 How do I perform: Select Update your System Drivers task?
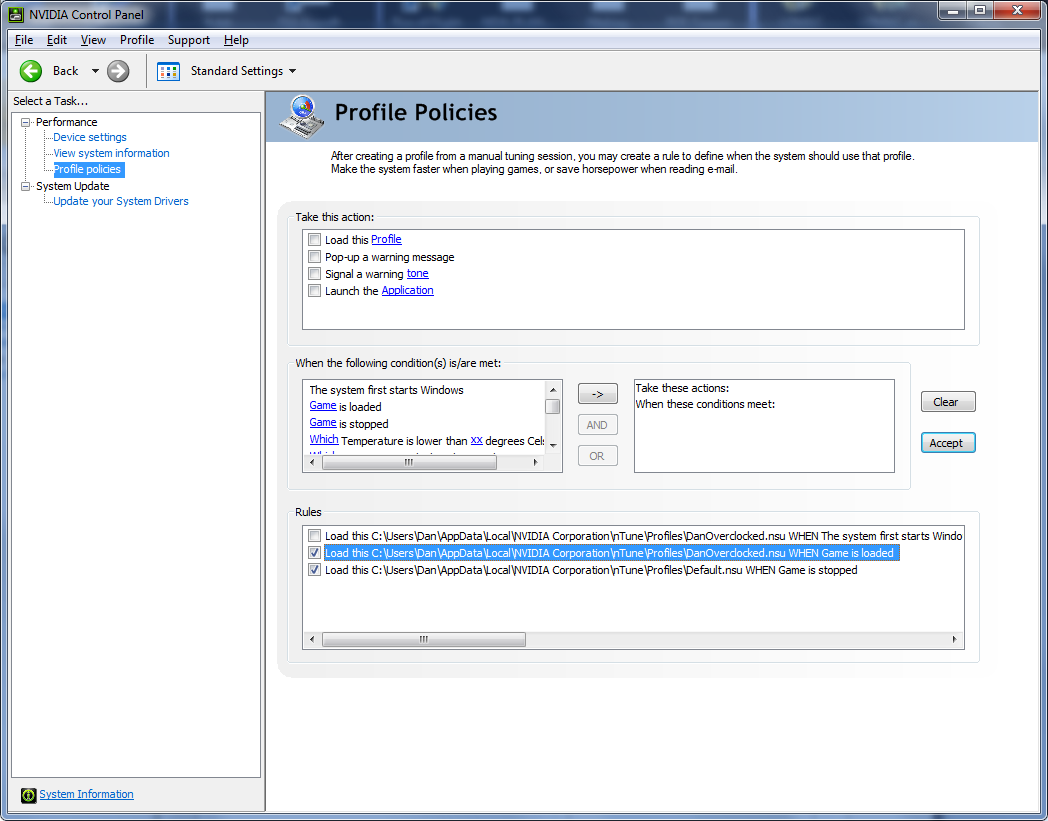click(x=120, y=201)
